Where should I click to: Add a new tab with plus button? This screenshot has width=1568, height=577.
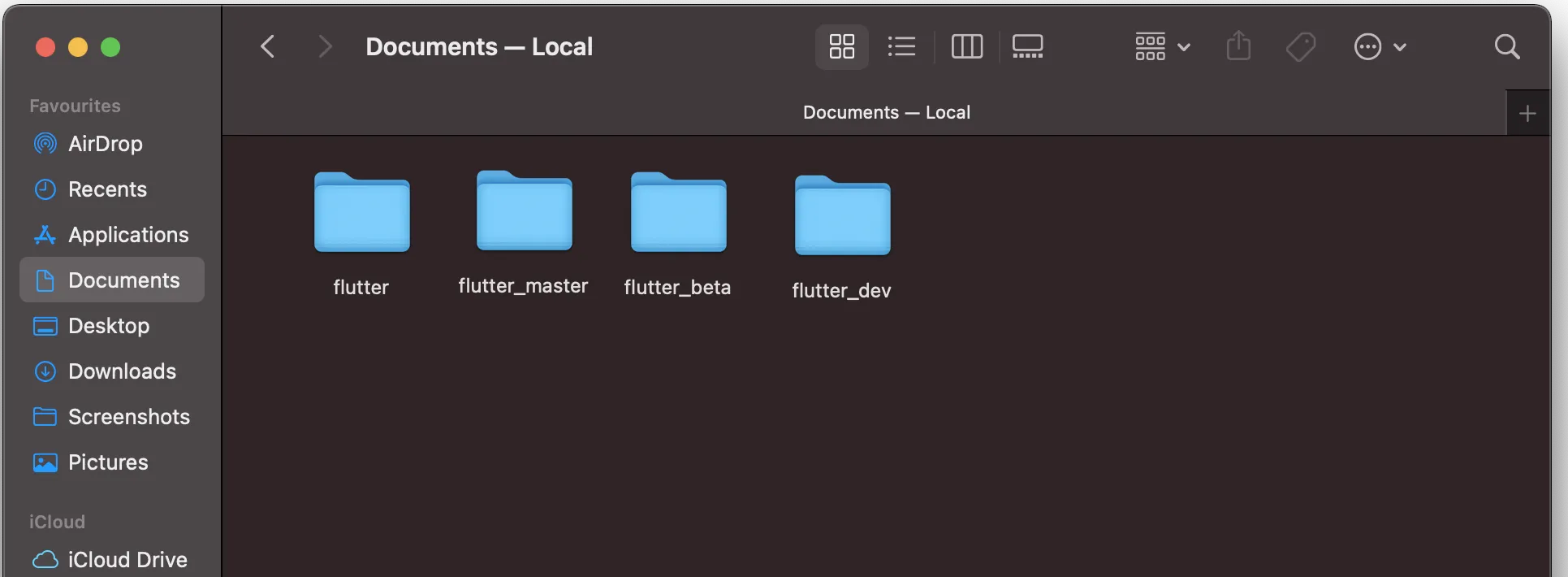pyautogui.click(x=1527, y=113)
